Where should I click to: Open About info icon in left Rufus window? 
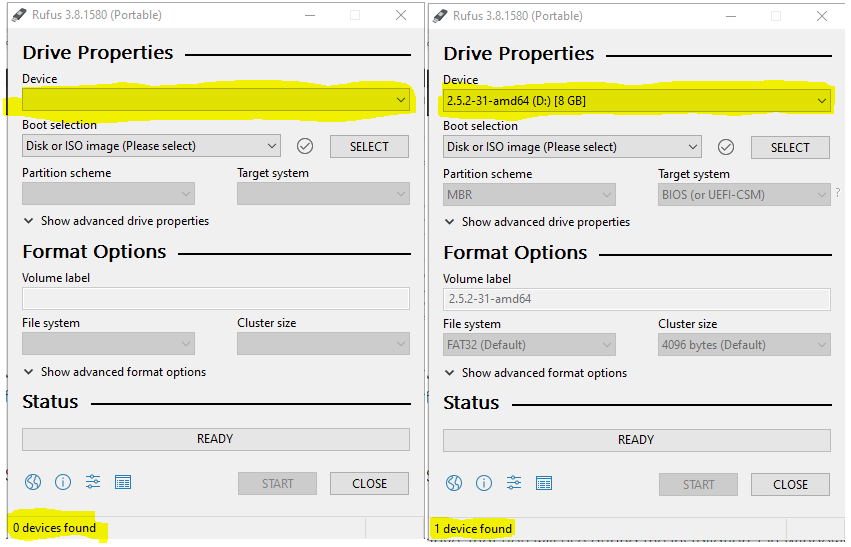63,482
